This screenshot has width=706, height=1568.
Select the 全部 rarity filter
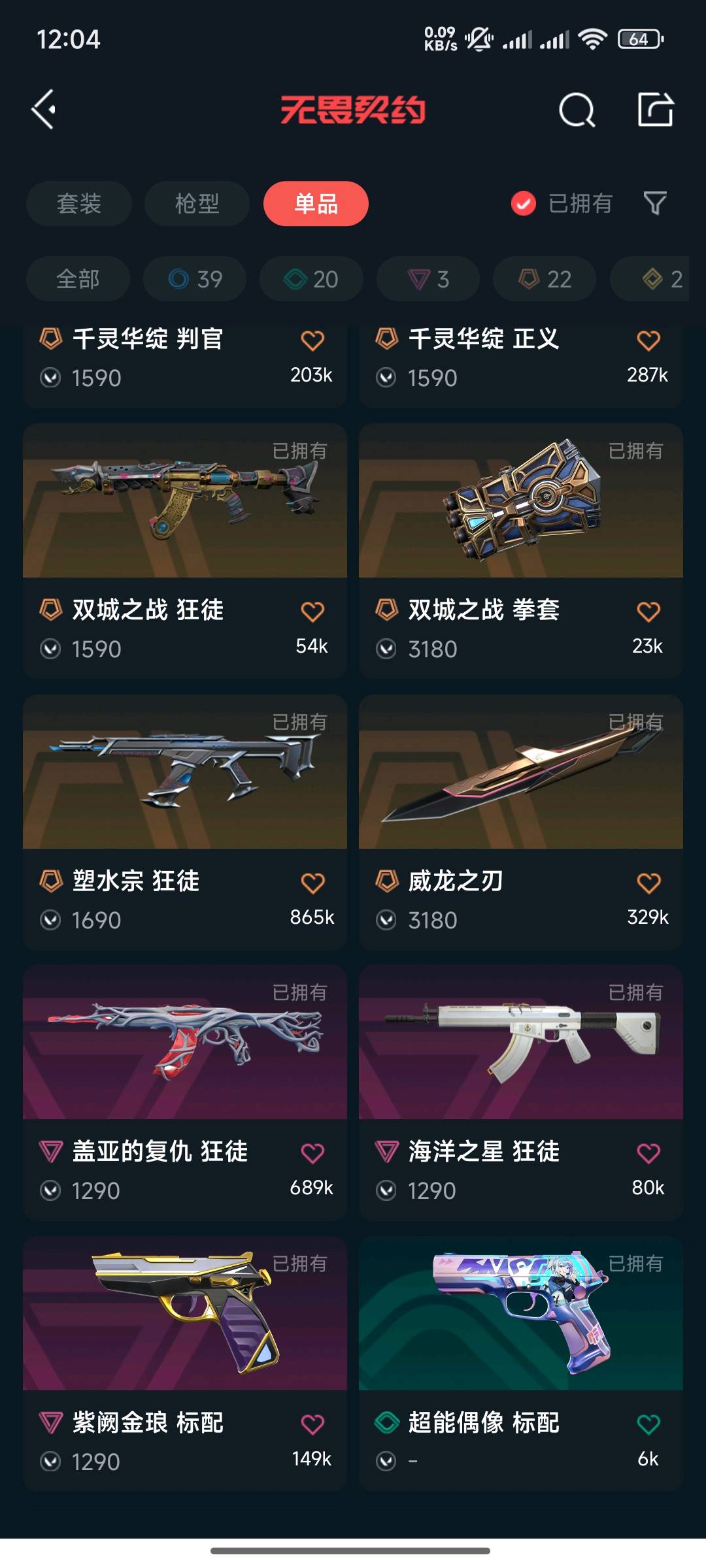(78, 279)
